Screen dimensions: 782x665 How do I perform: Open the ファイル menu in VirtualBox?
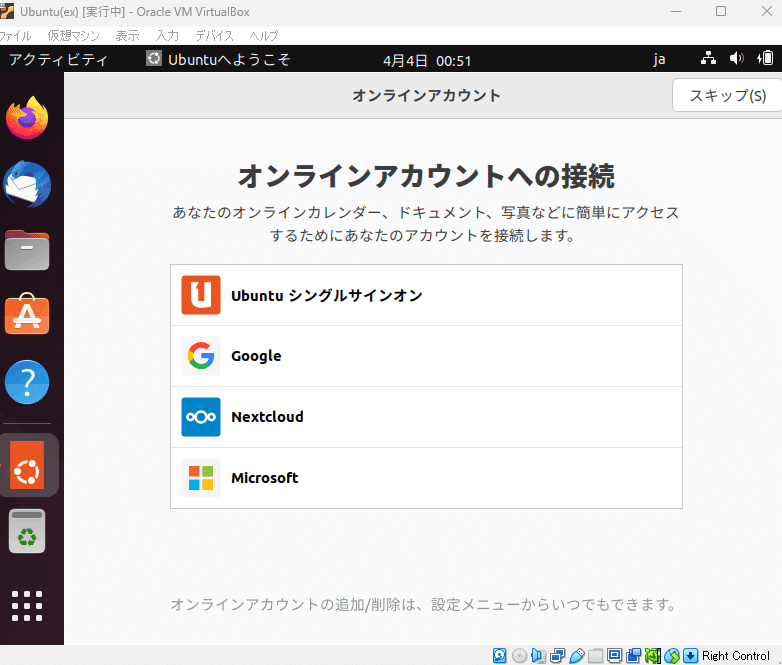[x=15, y=36]
